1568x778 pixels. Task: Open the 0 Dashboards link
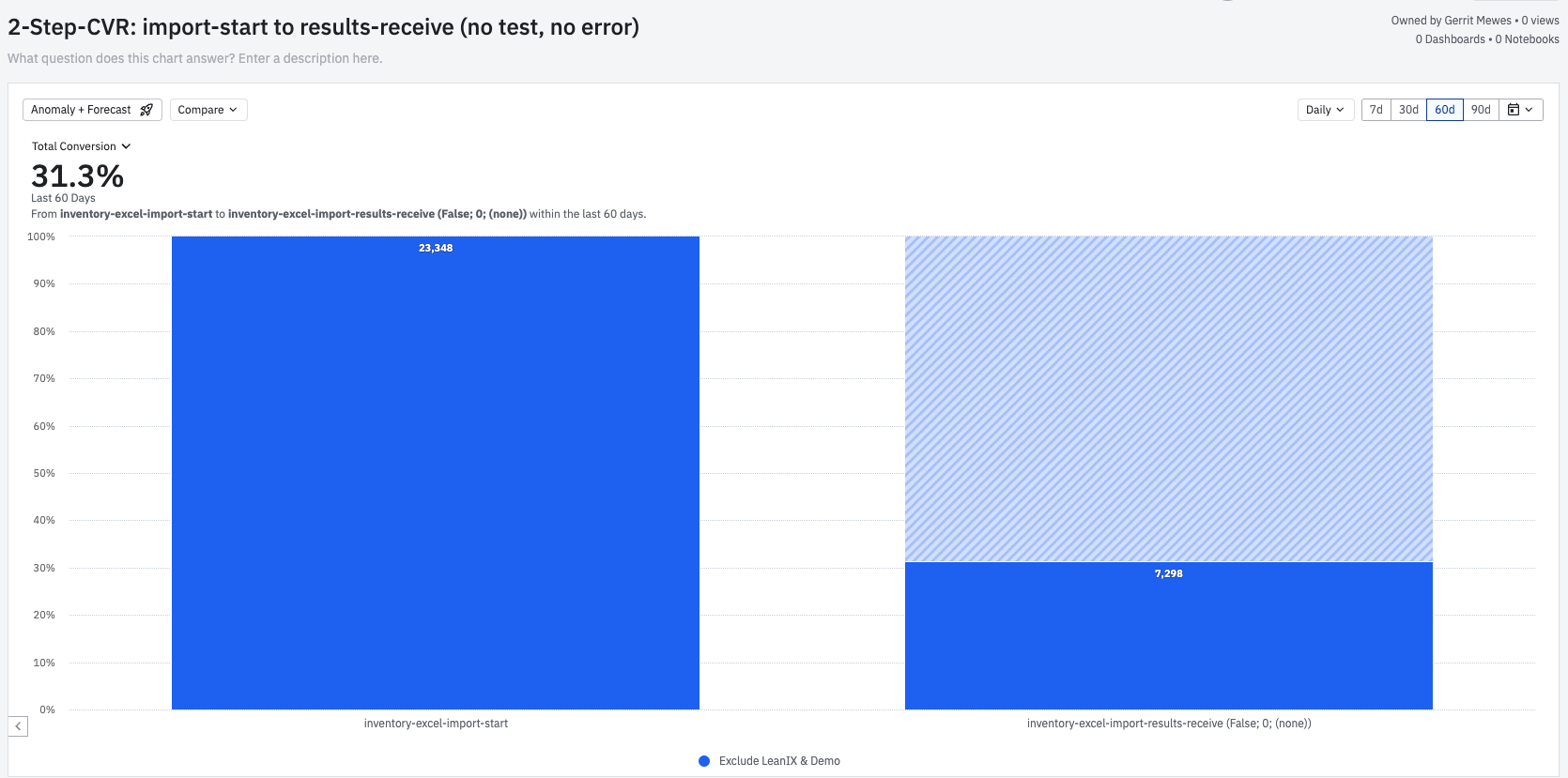click(x=1451, y=39)
